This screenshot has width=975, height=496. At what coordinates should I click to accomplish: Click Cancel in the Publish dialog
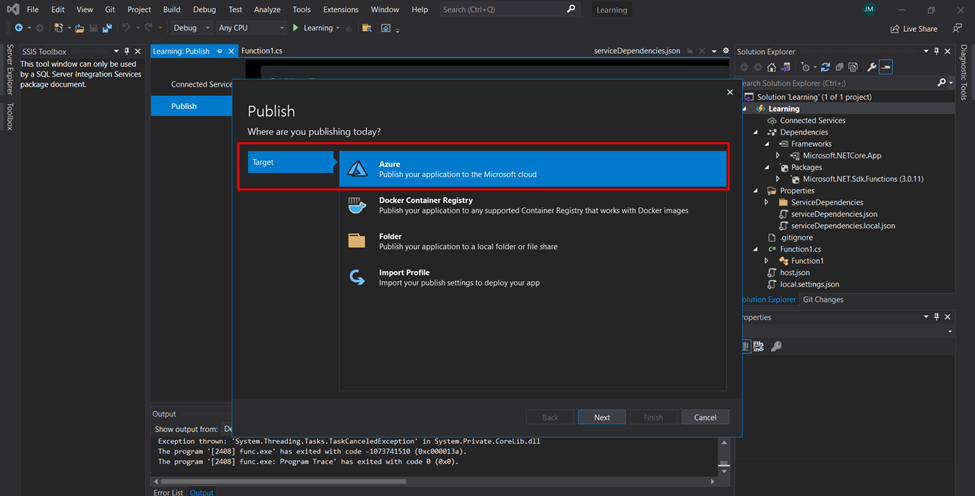[x=705, y=417]
